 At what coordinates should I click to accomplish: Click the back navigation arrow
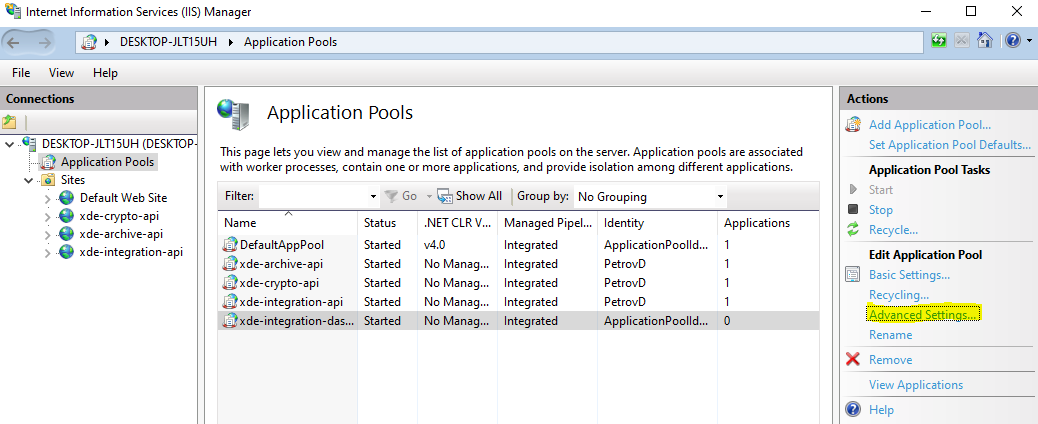click(15, 42)
